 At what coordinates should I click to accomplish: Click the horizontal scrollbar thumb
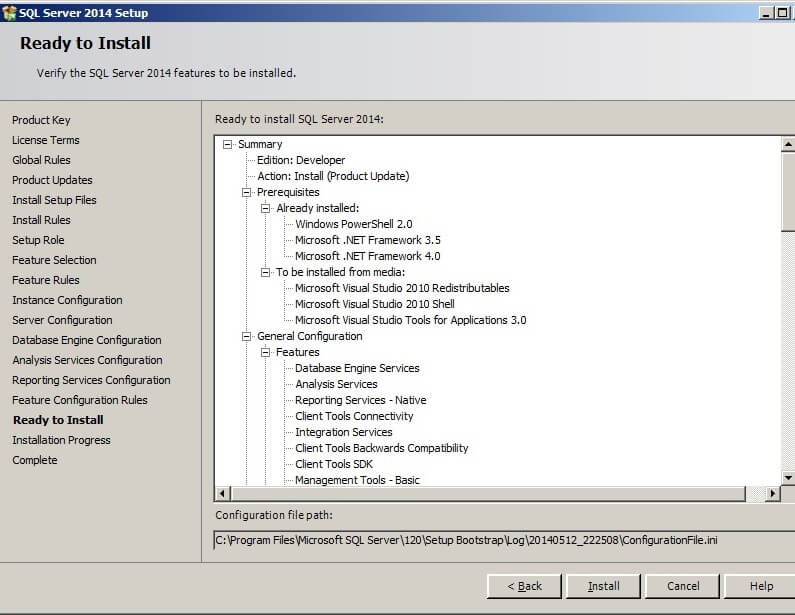click(488, 493)
